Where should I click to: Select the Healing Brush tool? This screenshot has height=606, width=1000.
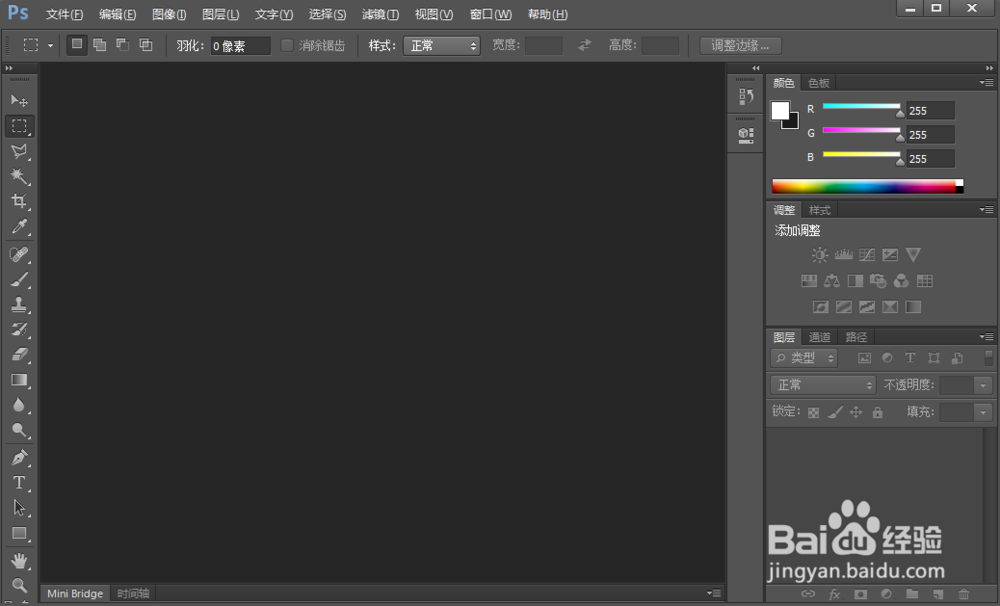(19, 255)
